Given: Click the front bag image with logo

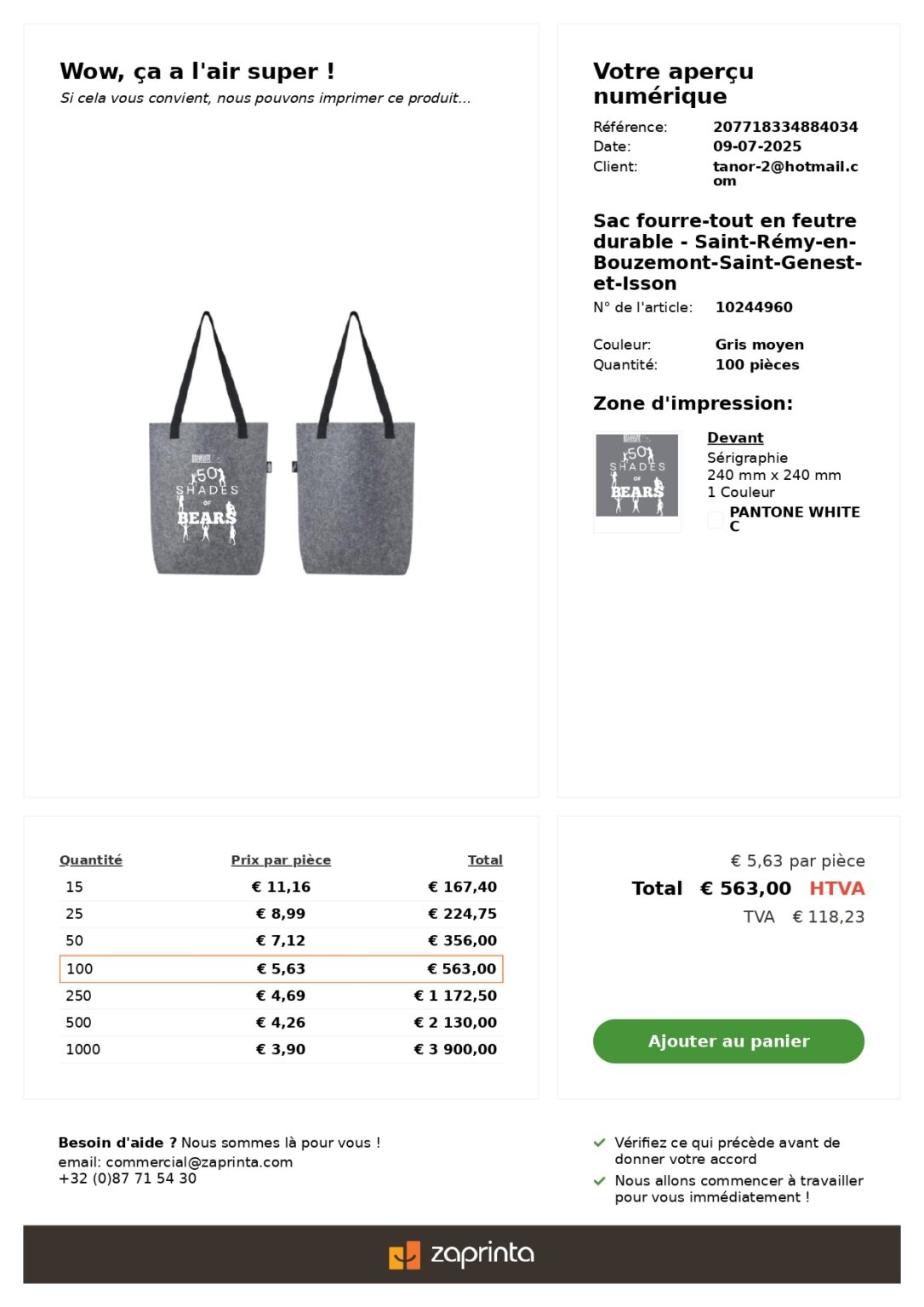Looking at the screenshot, I should (x=208, y=443).
